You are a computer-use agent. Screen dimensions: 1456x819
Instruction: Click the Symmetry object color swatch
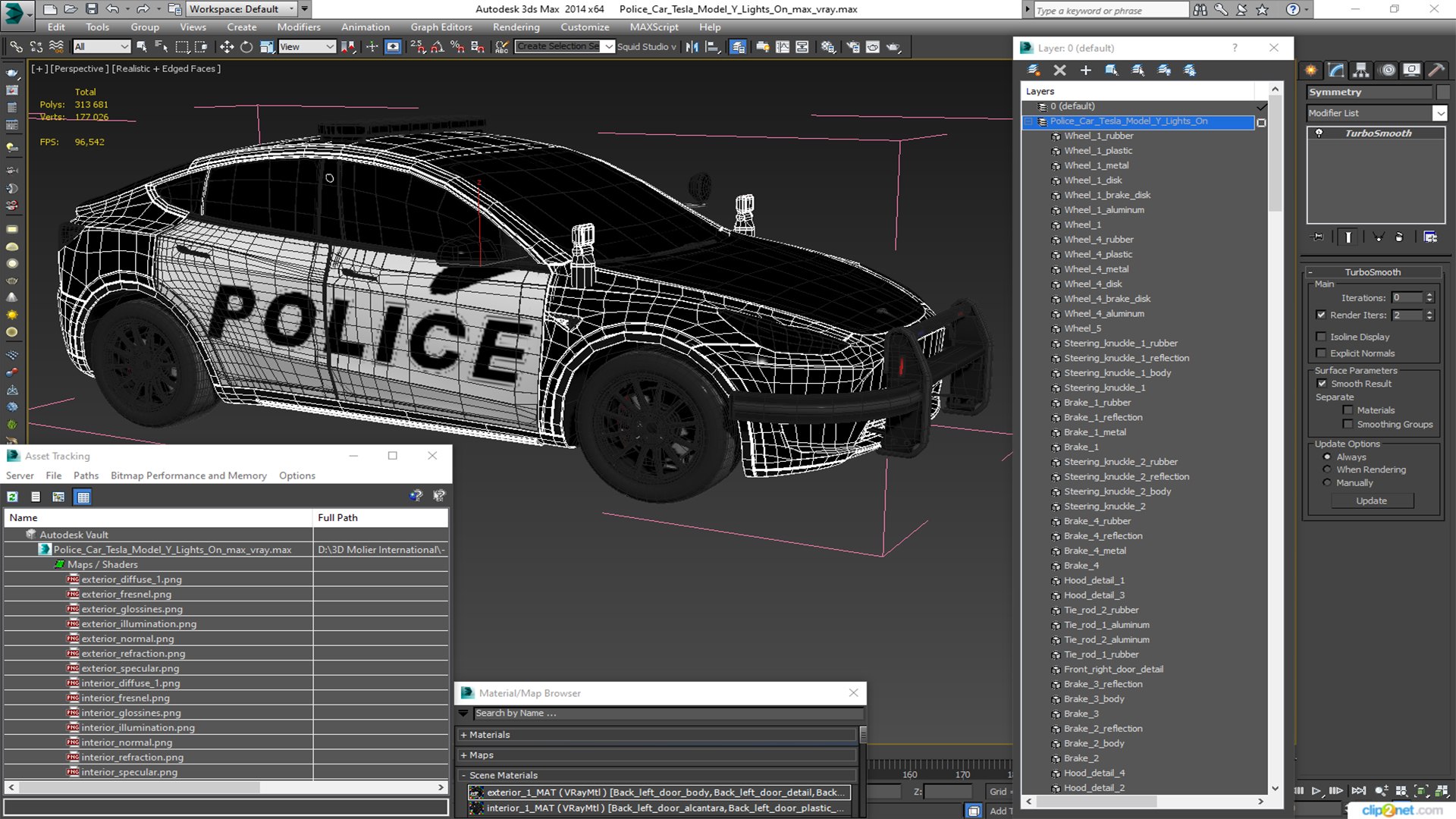(x=1443, y=92)
